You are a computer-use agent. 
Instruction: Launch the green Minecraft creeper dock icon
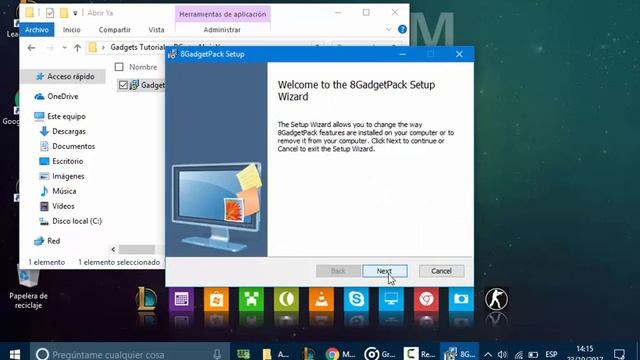click(251, 299)
